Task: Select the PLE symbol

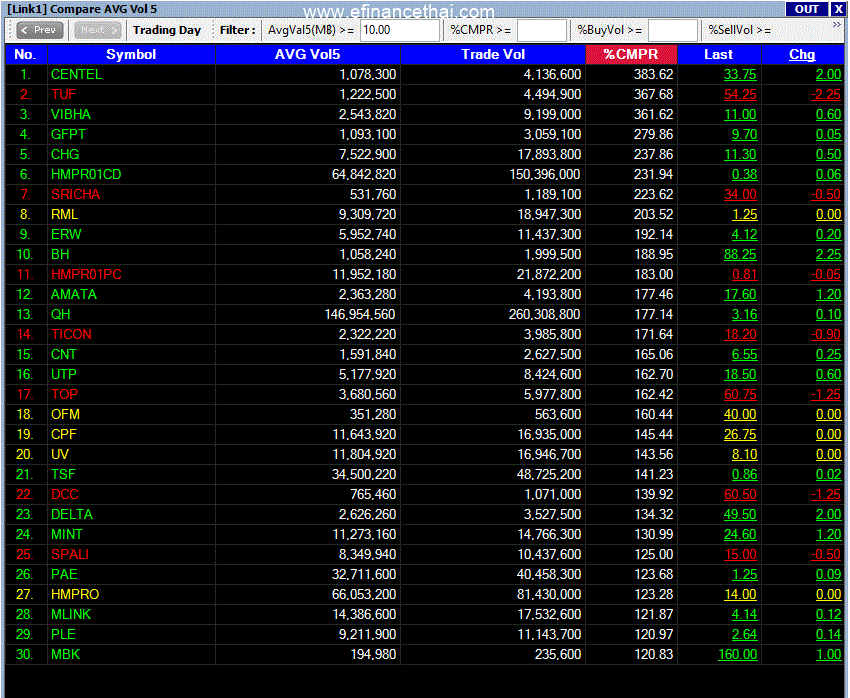Action: coord(63,635)
